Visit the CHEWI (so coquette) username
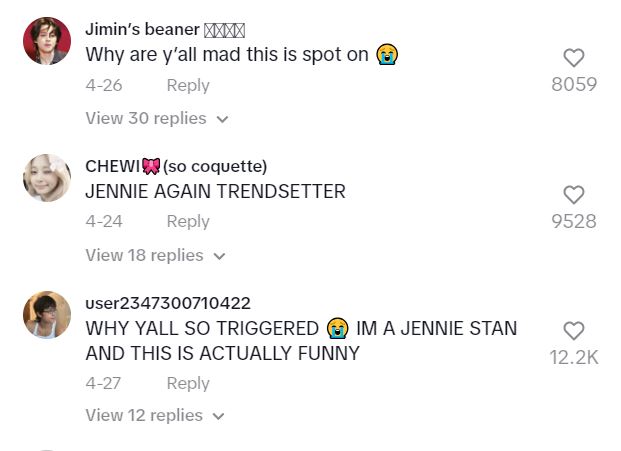 tap(176, 166)
